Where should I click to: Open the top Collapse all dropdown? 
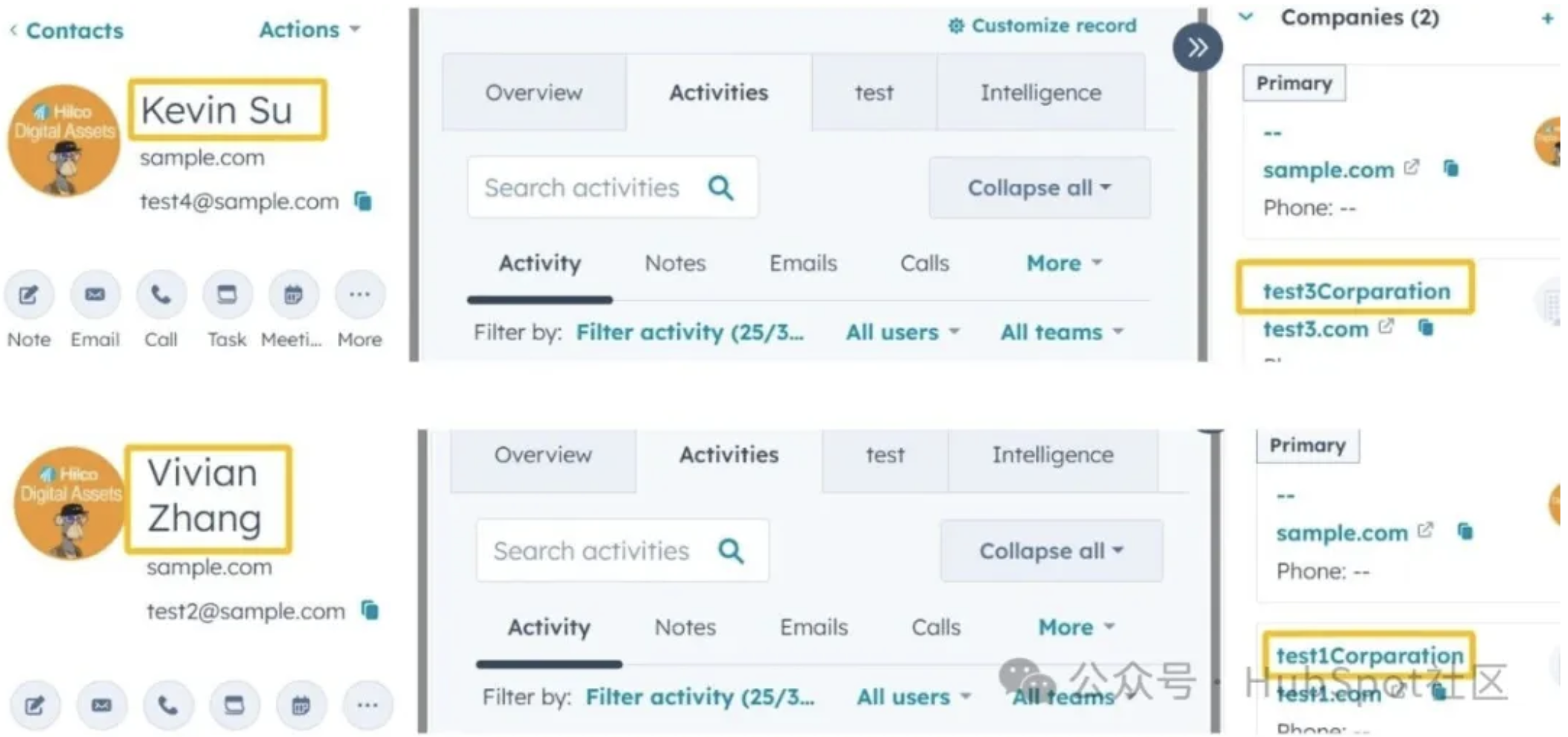coord(1039,188)
